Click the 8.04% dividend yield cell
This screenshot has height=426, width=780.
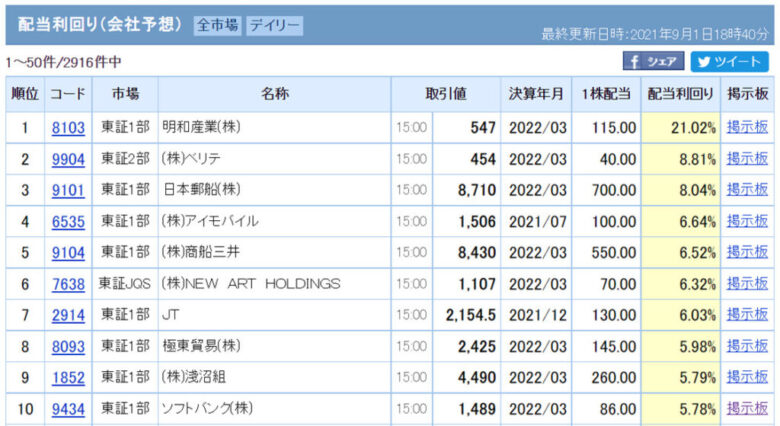(x=681, y=190)
